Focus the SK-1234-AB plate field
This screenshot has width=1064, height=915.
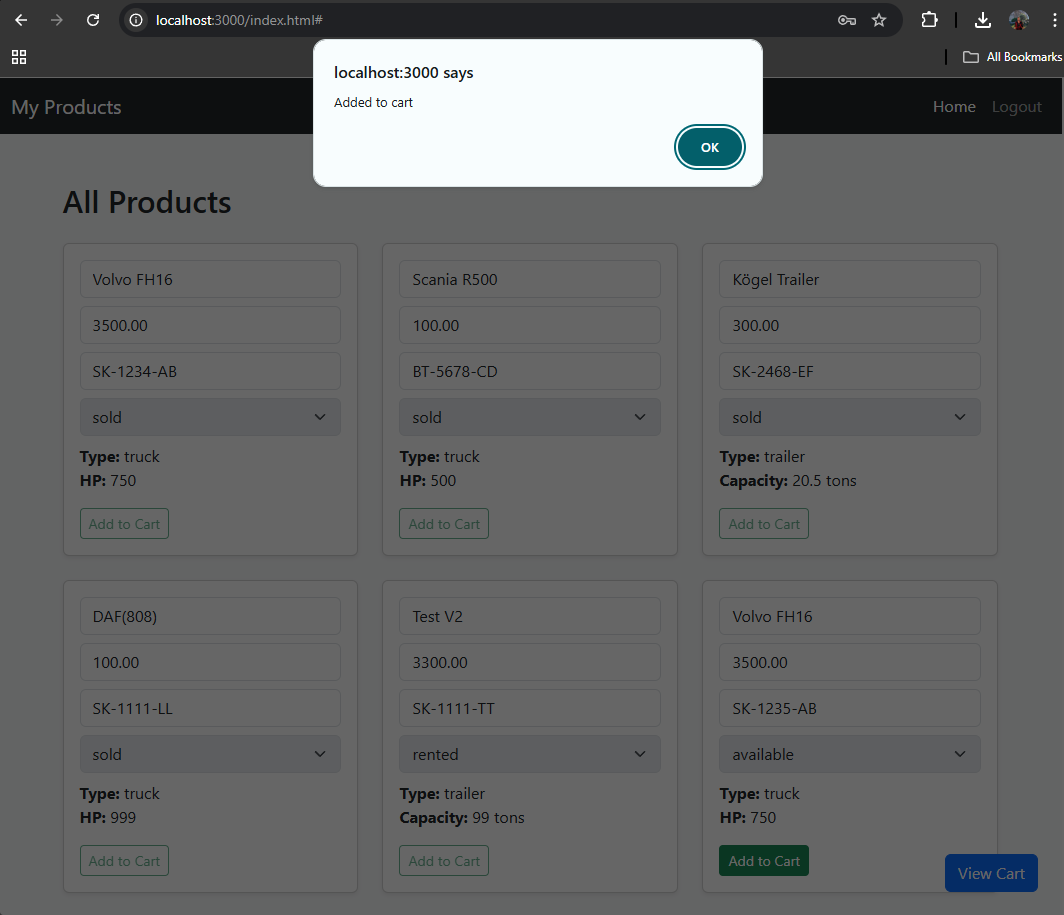click(210, 371)
